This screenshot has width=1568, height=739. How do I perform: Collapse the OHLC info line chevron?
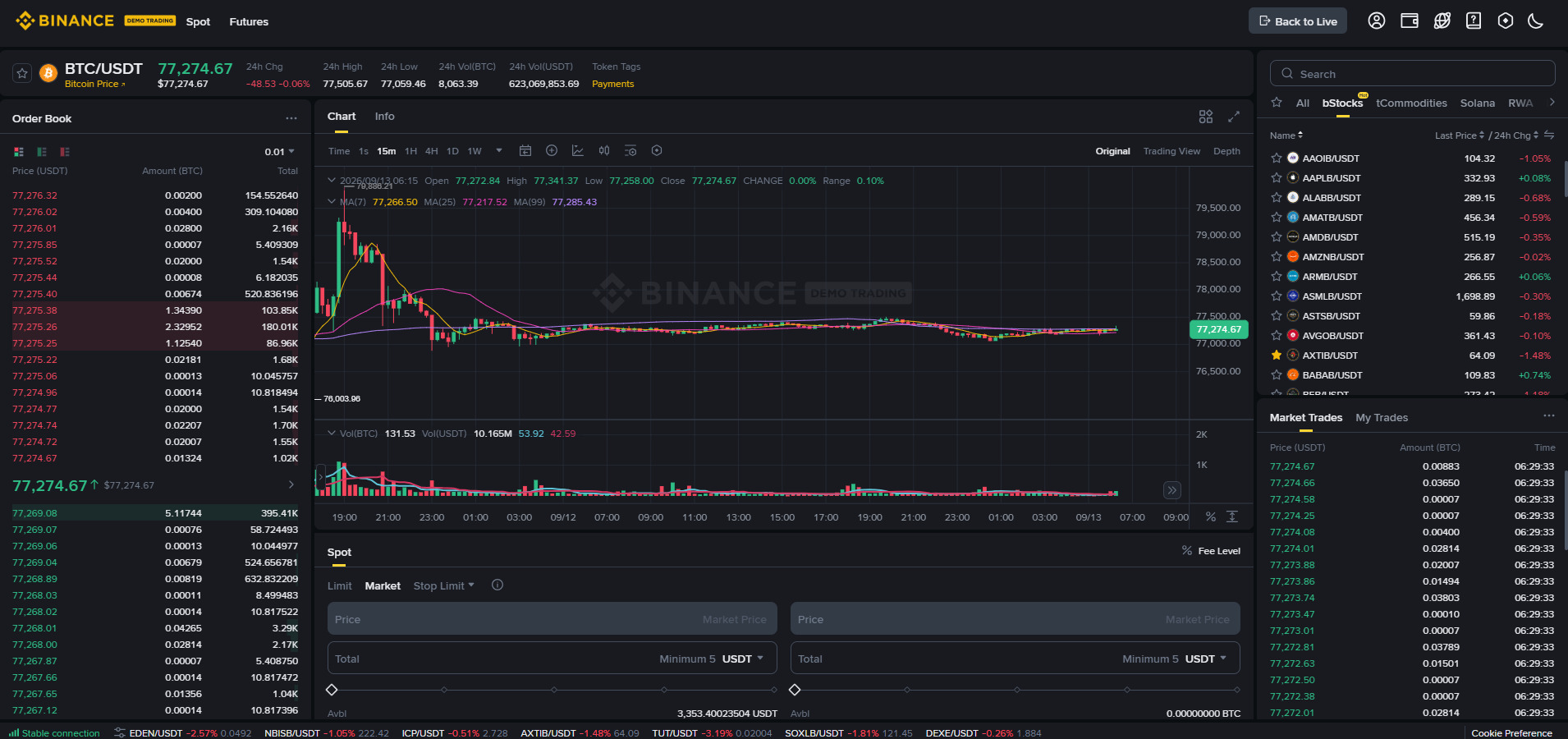pyautogui.click(x=332, y=181)
